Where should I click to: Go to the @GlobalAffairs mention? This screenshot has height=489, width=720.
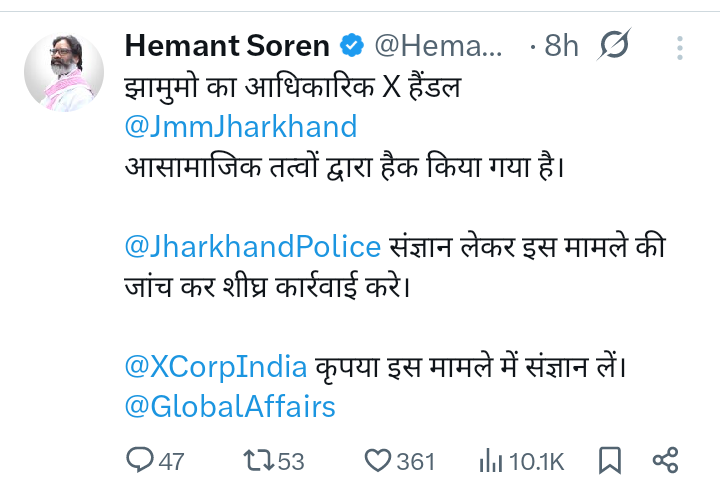(x=230, y=407)
